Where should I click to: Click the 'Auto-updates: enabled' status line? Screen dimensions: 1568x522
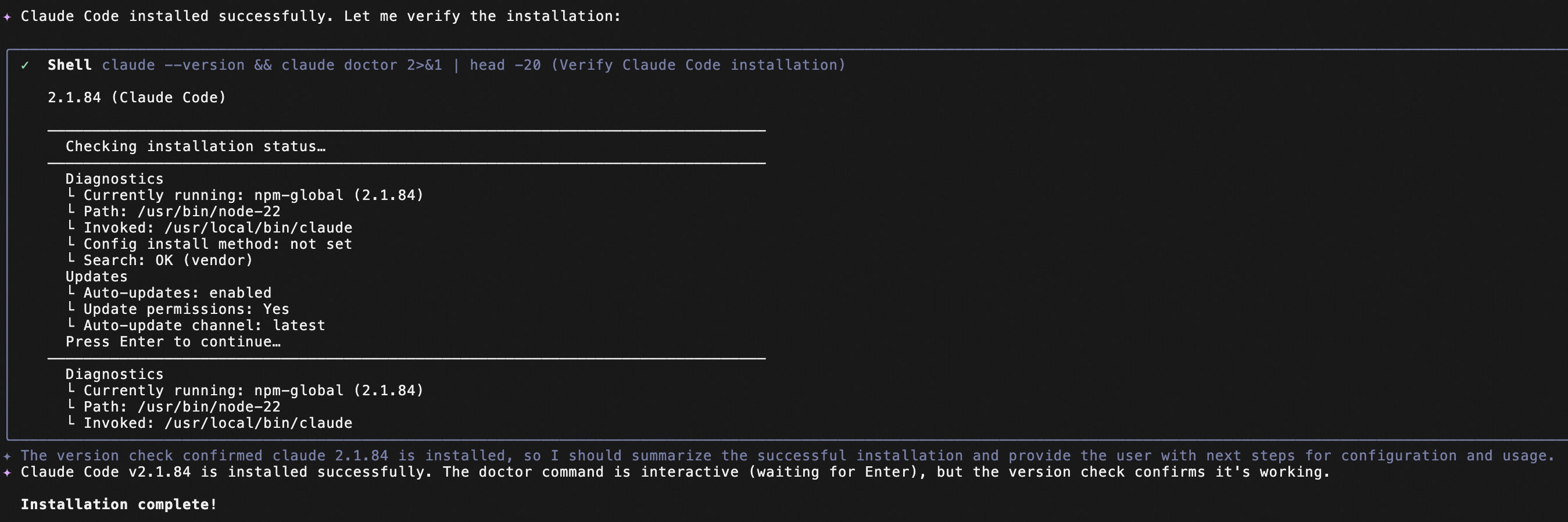pyautogui.click(x=177, y=293)
